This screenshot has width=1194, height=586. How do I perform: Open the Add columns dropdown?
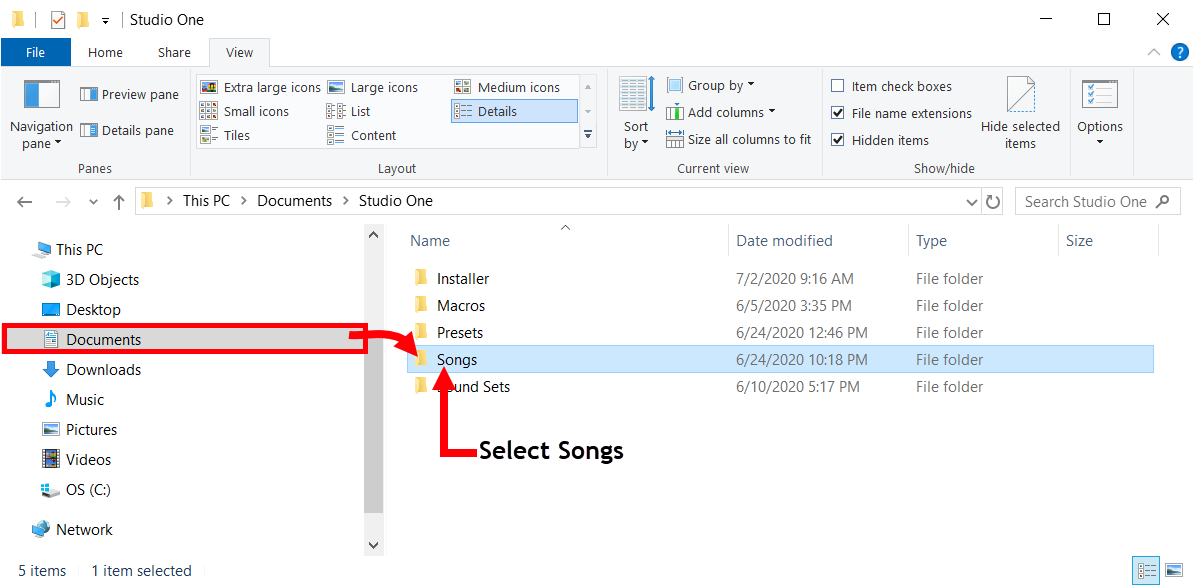click(x=720, y=112)
